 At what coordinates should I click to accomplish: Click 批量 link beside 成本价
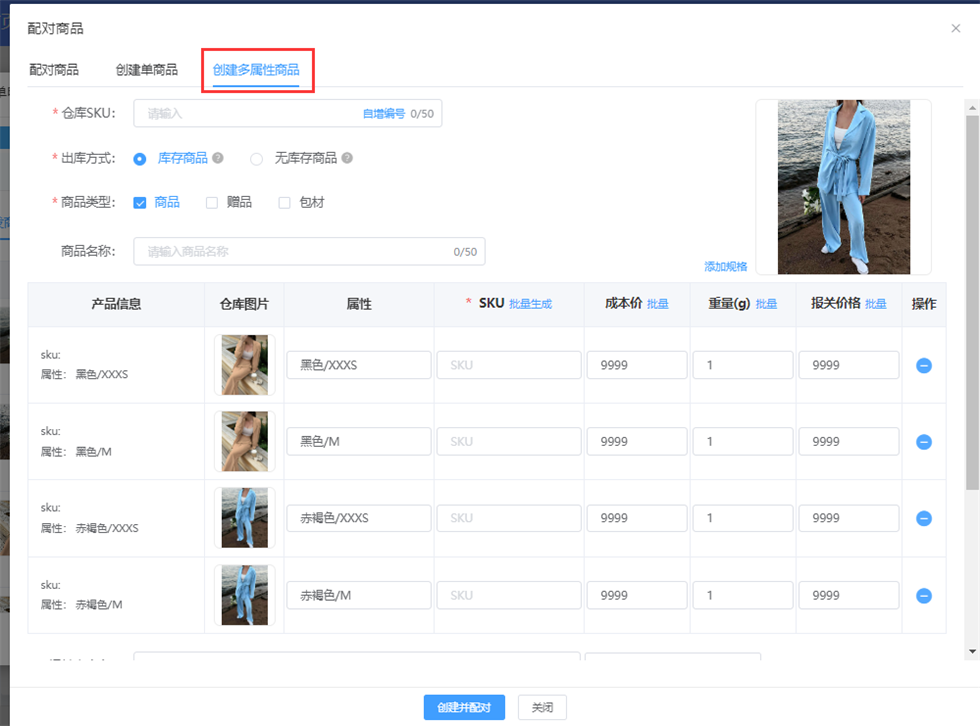[658, 304]
